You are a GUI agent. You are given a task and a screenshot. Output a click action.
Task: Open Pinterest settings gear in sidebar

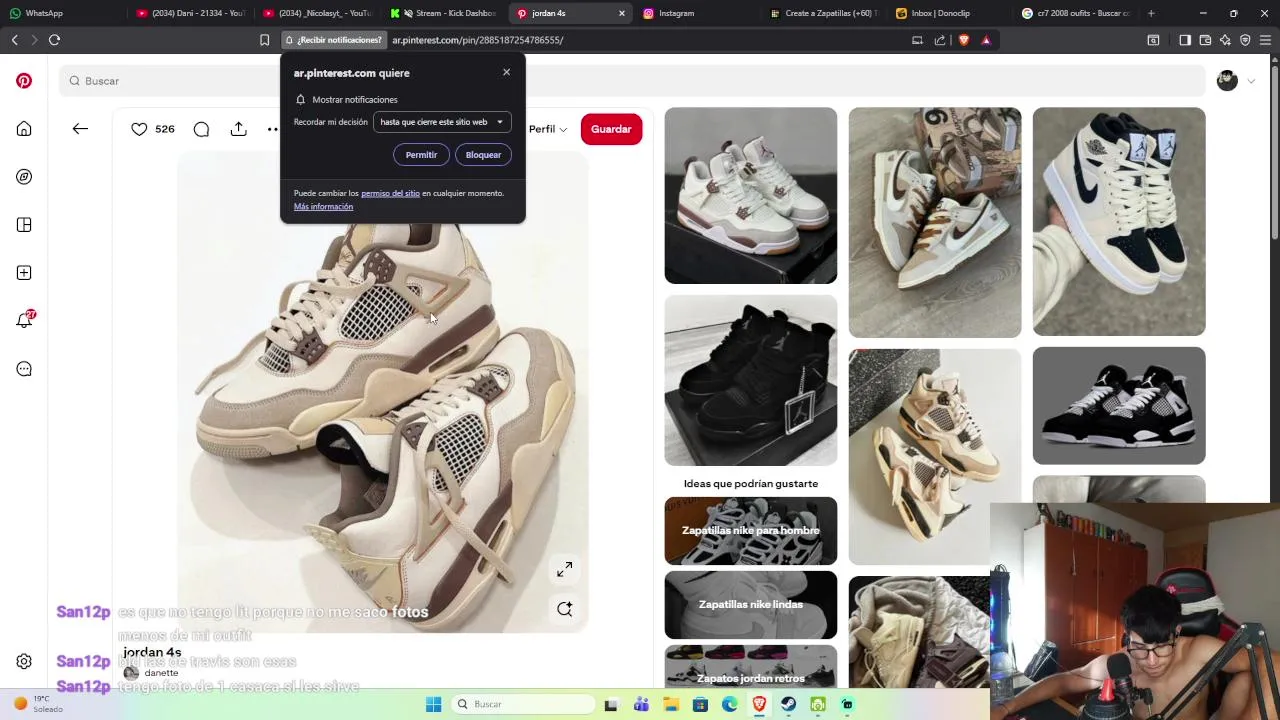pyautogui.click(x=24, y=661)
